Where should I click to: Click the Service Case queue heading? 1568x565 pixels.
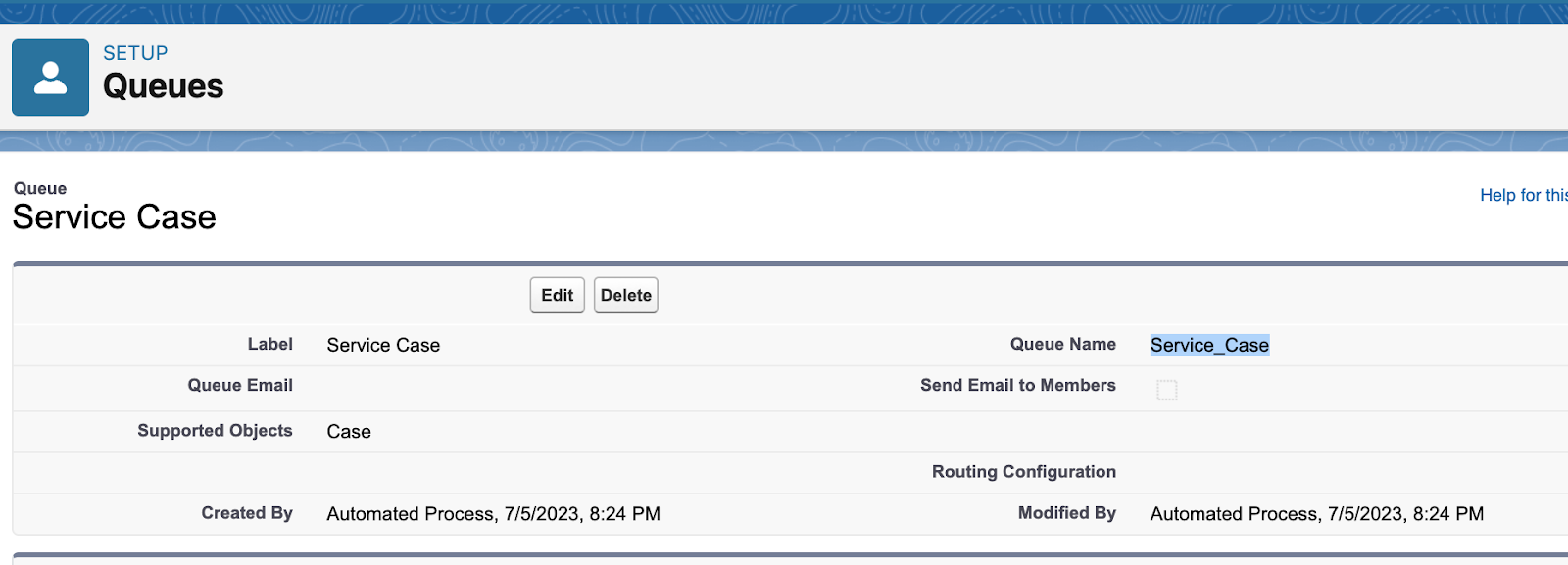click(x=115, y=217)
